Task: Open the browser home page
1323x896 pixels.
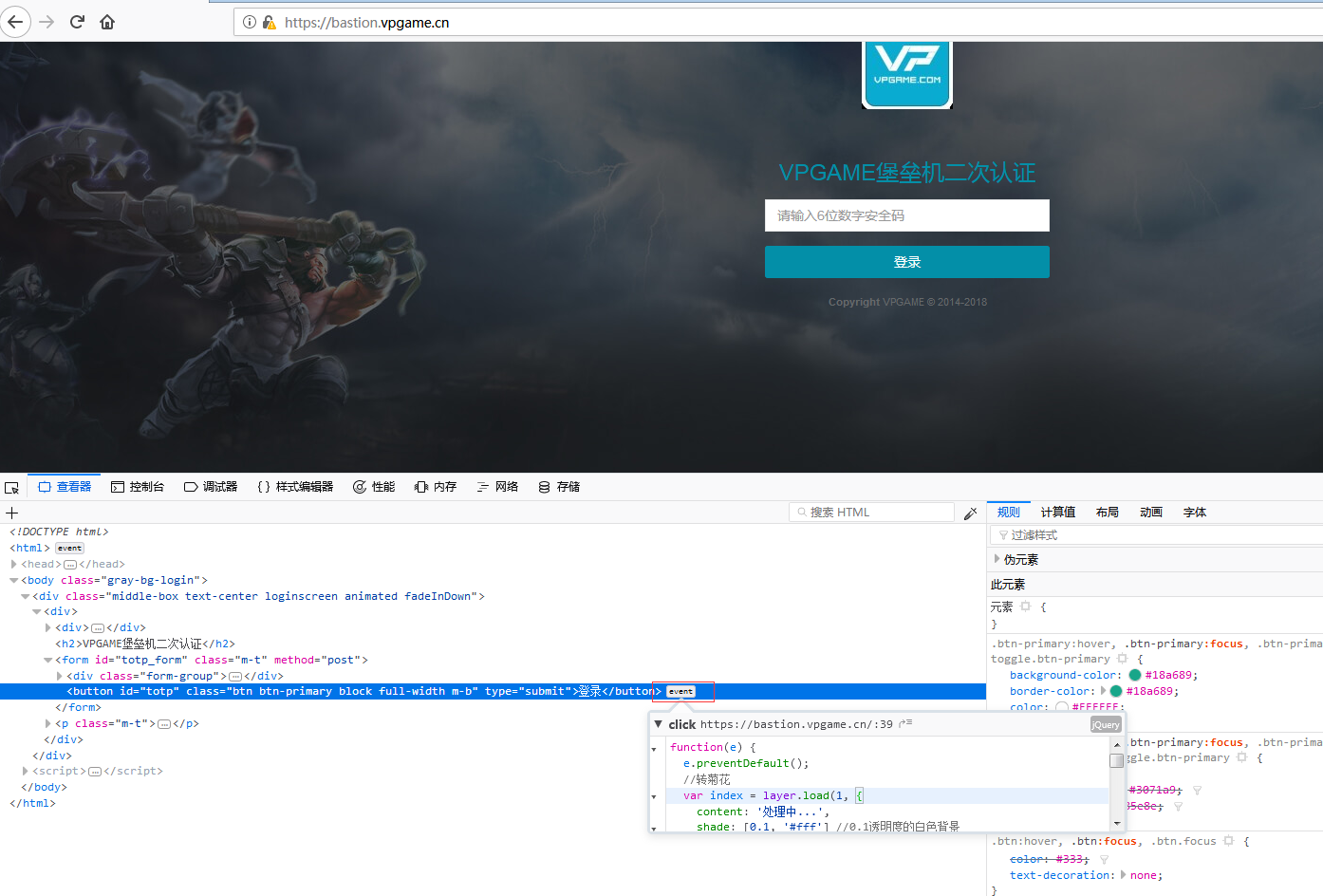Action: click(107, 22)
